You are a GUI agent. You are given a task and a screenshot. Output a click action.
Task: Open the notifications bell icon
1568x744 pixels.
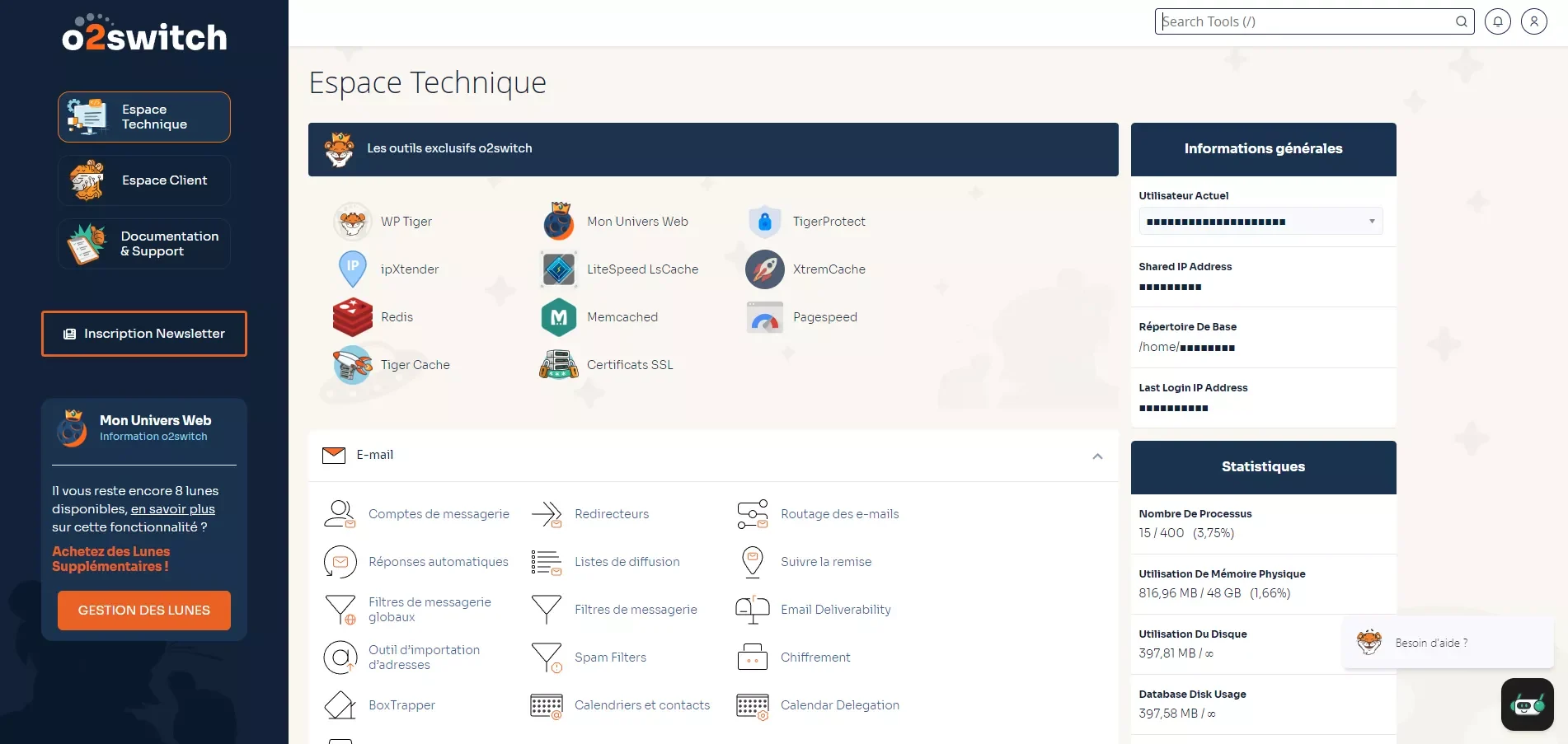[1498, 21]
